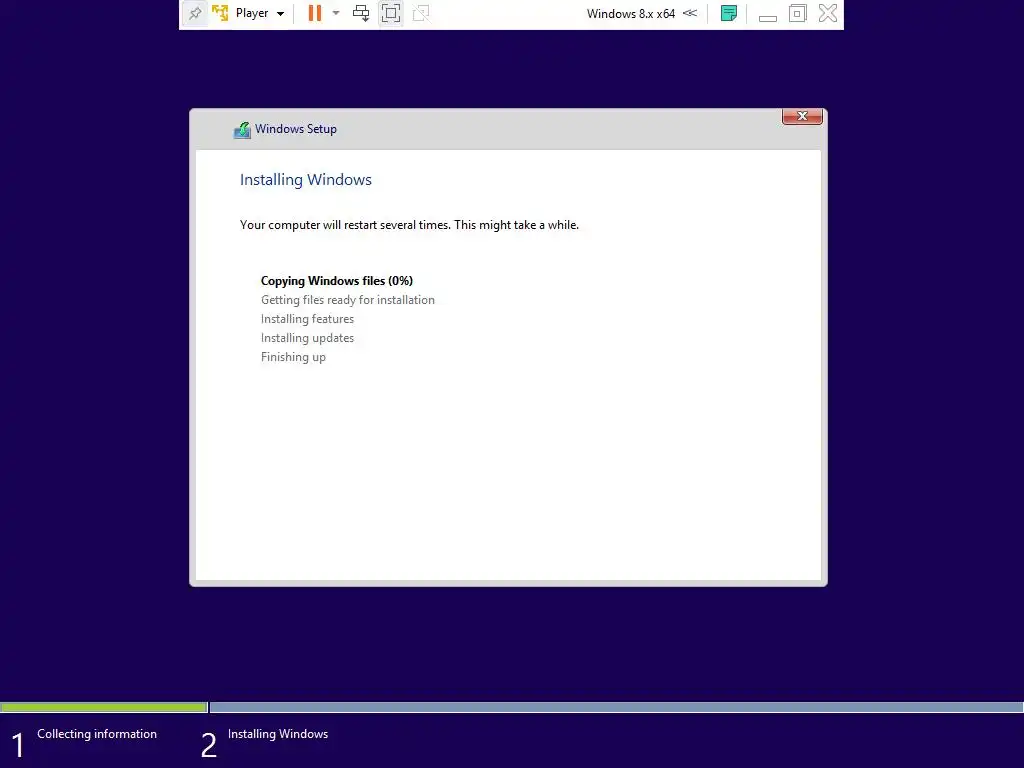
Task: Restore down the VMware Player window
Action: (797, 13)
